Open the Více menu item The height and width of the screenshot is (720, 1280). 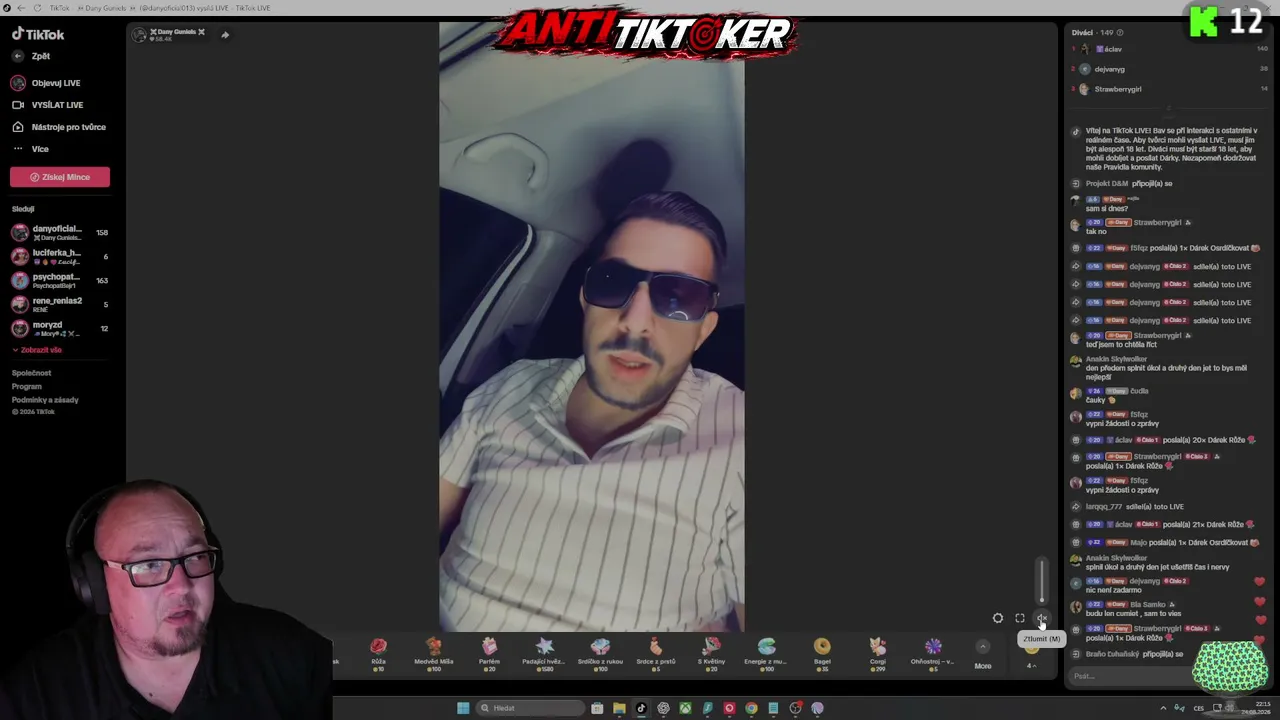pos(30,149)
